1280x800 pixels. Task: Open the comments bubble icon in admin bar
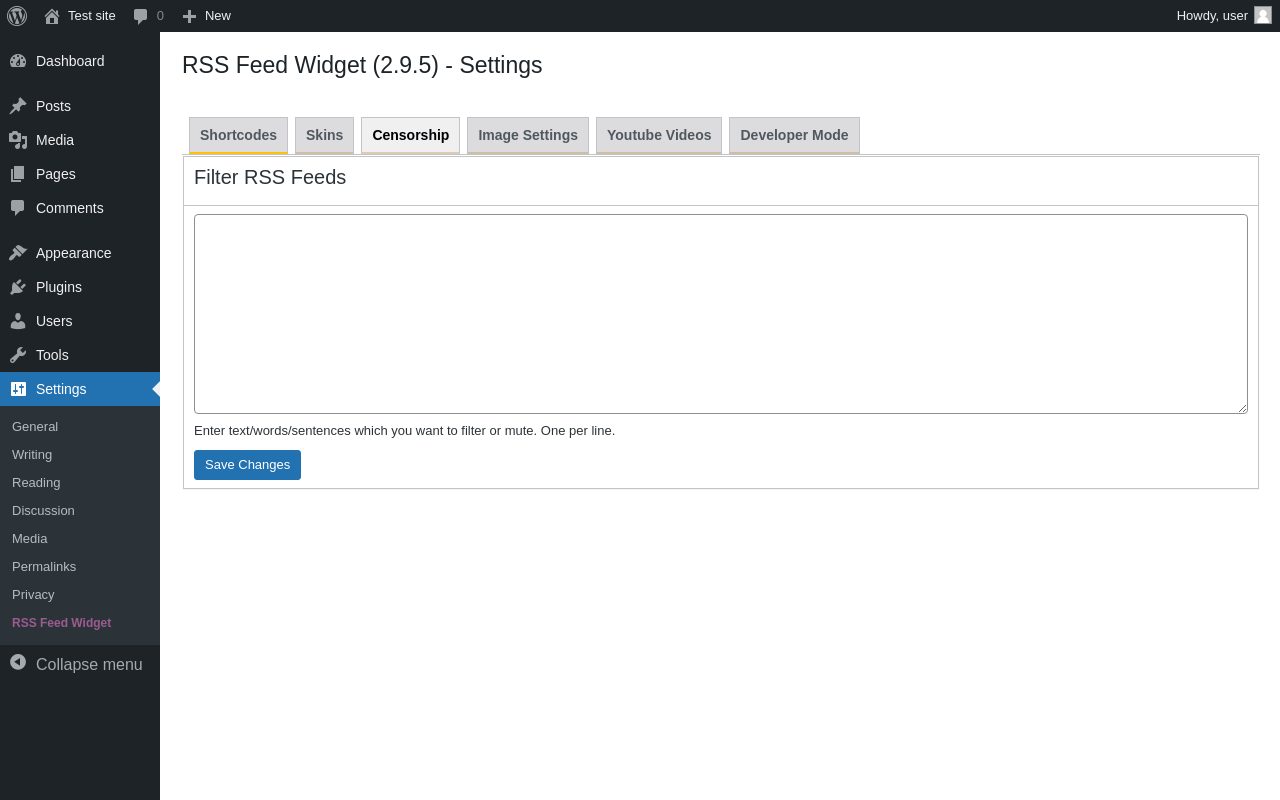[141, 16]
